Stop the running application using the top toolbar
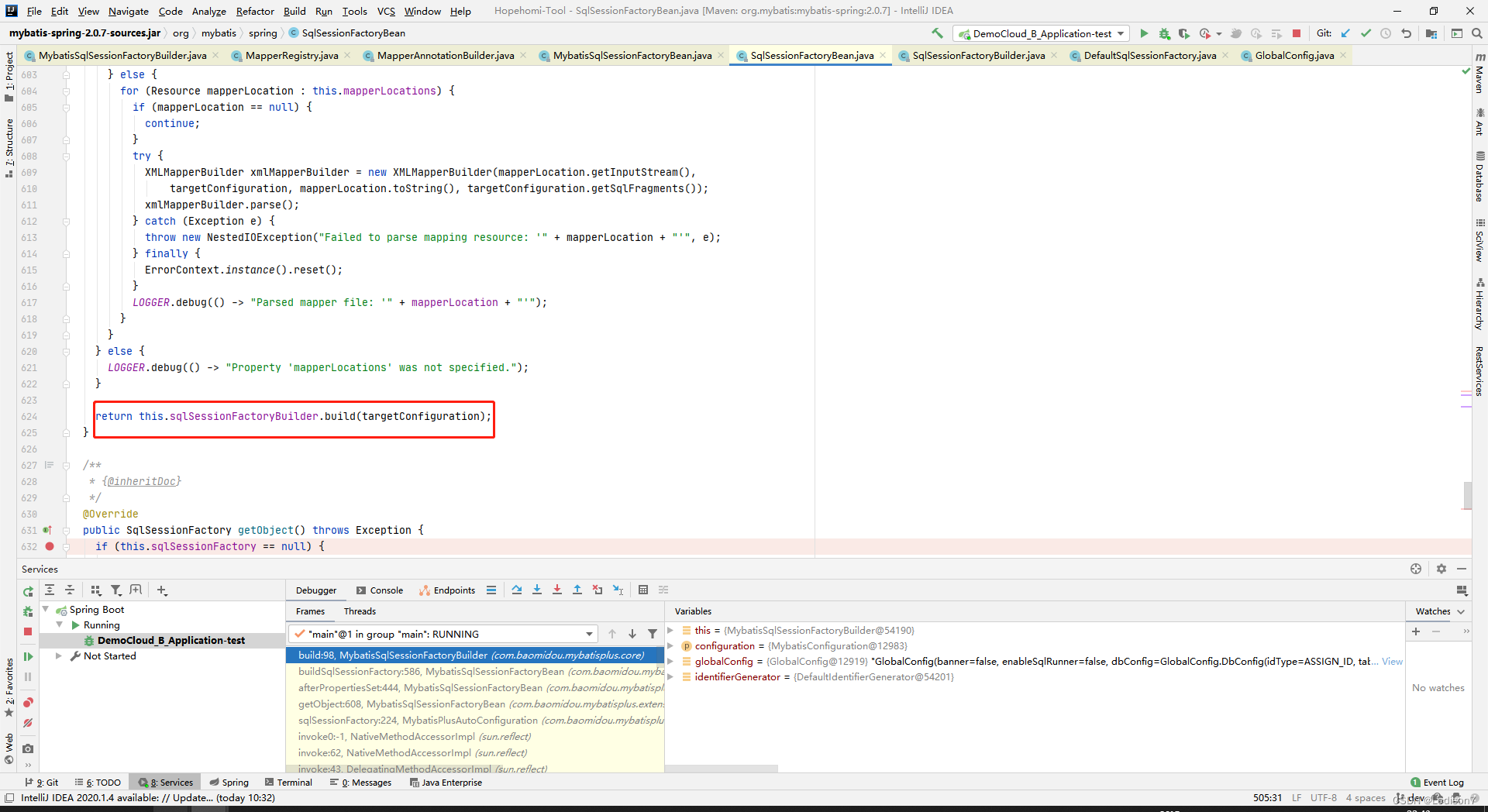Viewport: 1488px width, 812px height. [x=1297, y=33]
